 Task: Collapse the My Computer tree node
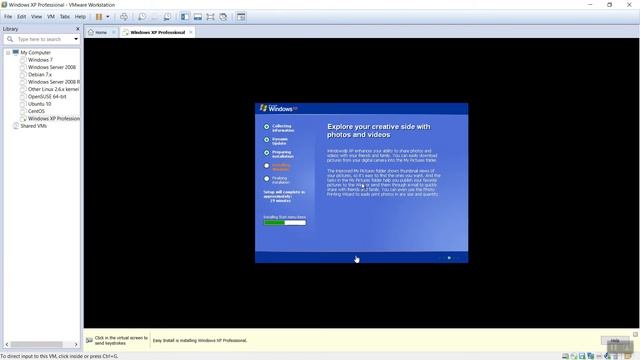click(x=8, y=53)
